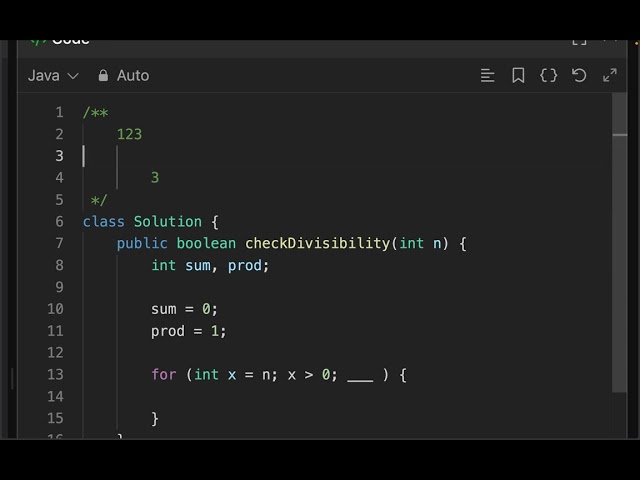
Task: Click the closing brace on line 15
Action: 155,419
